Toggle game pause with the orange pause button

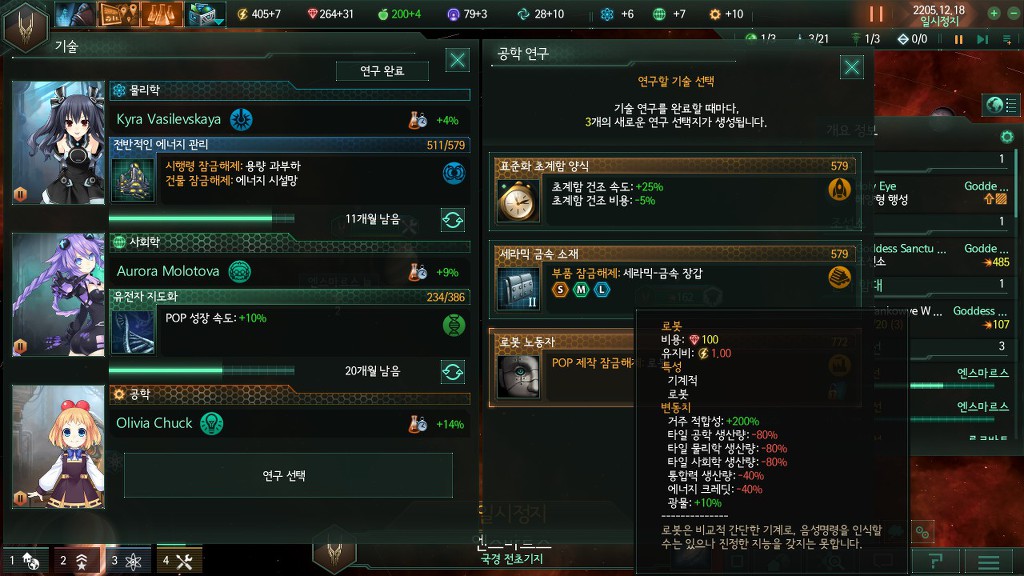click(876, 13)
